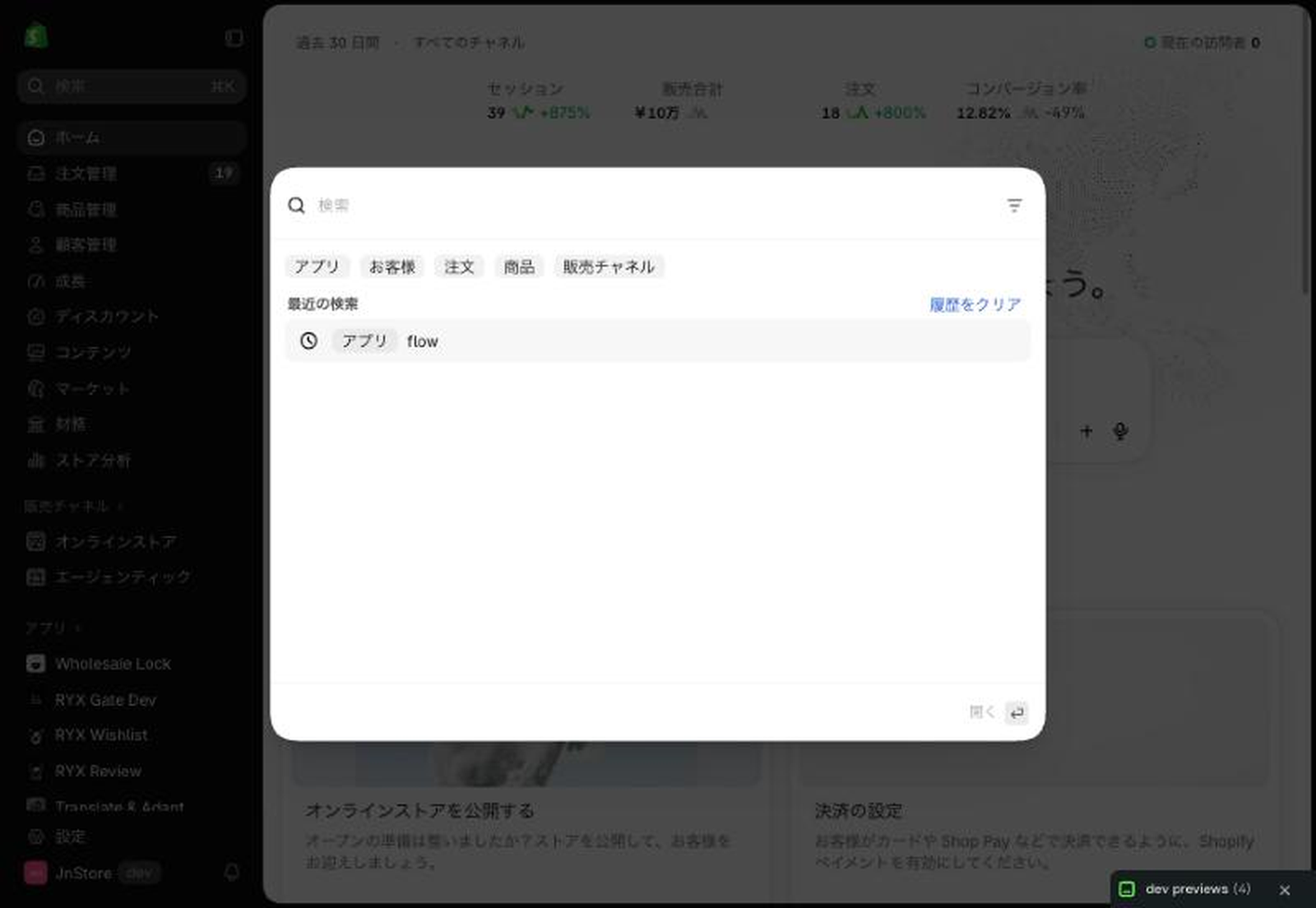This screenshot has height=908, width=1316.
Task: Click the Shopify logo in the sidebar
Action: pyautogui.click(x=36, y=36)
